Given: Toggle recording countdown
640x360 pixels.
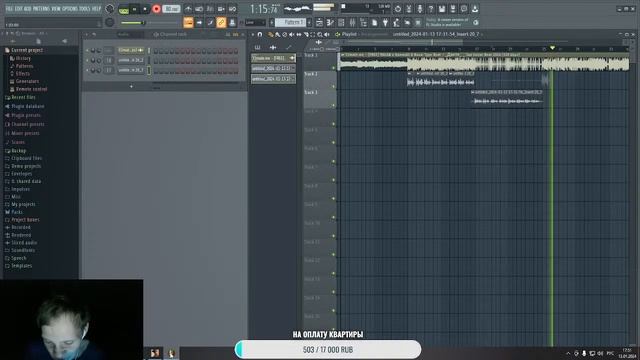Looking at the screenshot, I should click(210, 9).
